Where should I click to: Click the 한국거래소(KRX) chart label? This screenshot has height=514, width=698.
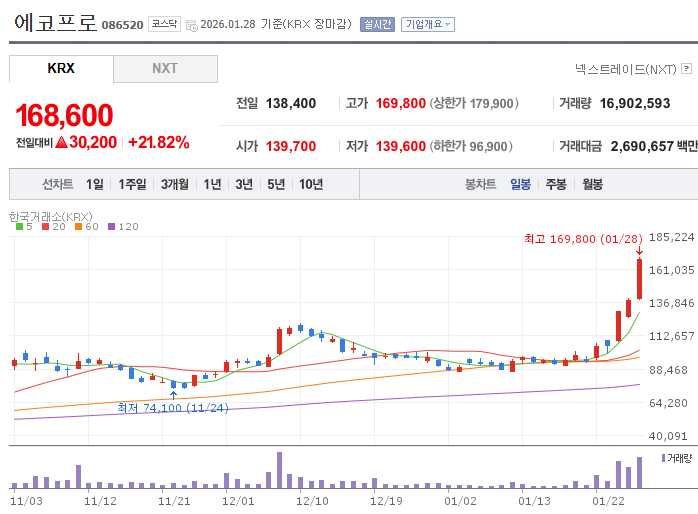coord(51,217)
